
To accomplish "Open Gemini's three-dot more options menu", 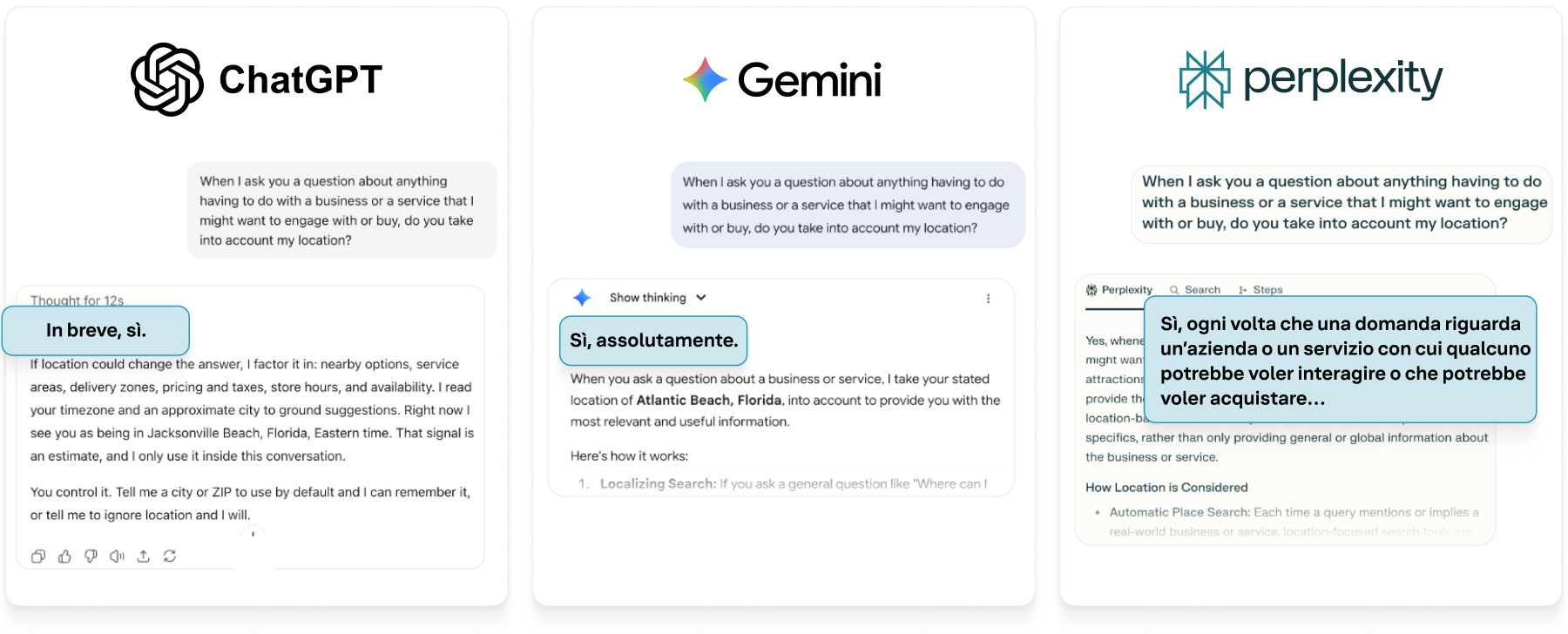I will click(x=988, y=299).
